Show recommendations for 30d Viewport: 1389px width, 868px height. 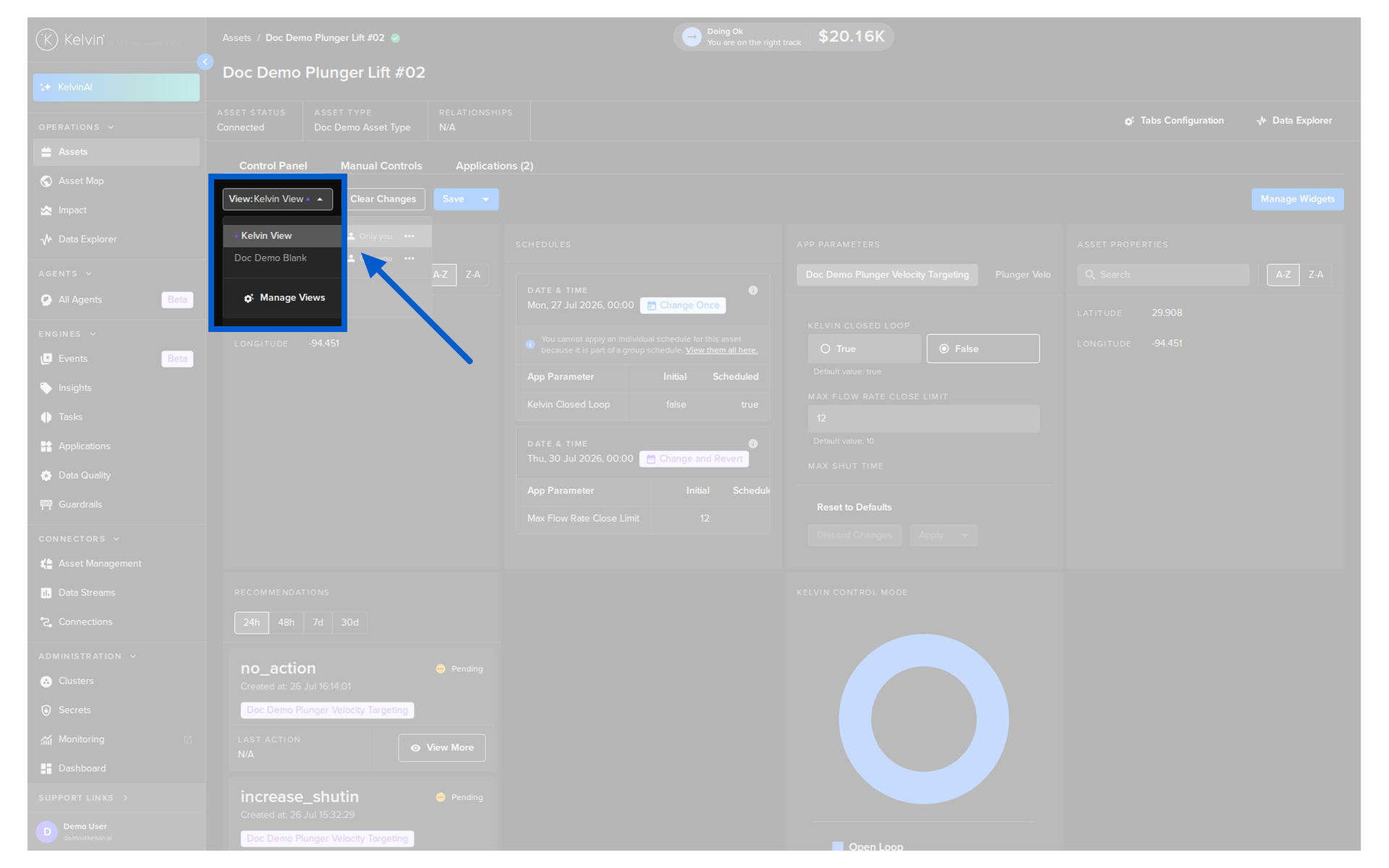click(x=350, y=623)
